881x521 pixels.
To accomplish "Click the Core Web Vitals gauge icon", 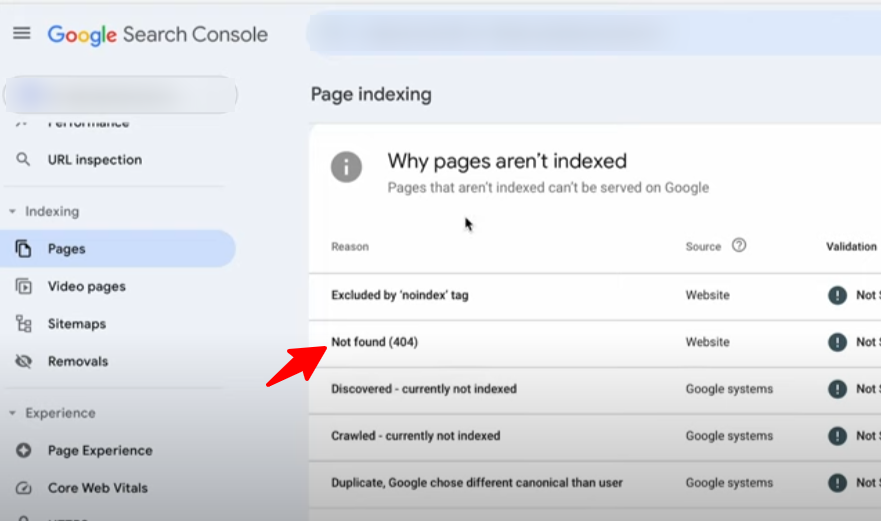I will (x=23, y=488).
